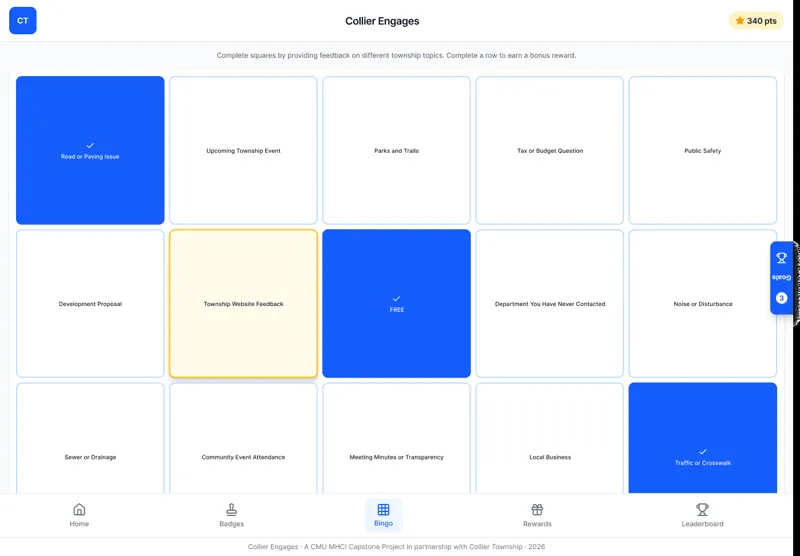Choose the Parks and Trails square

point(396,150)
